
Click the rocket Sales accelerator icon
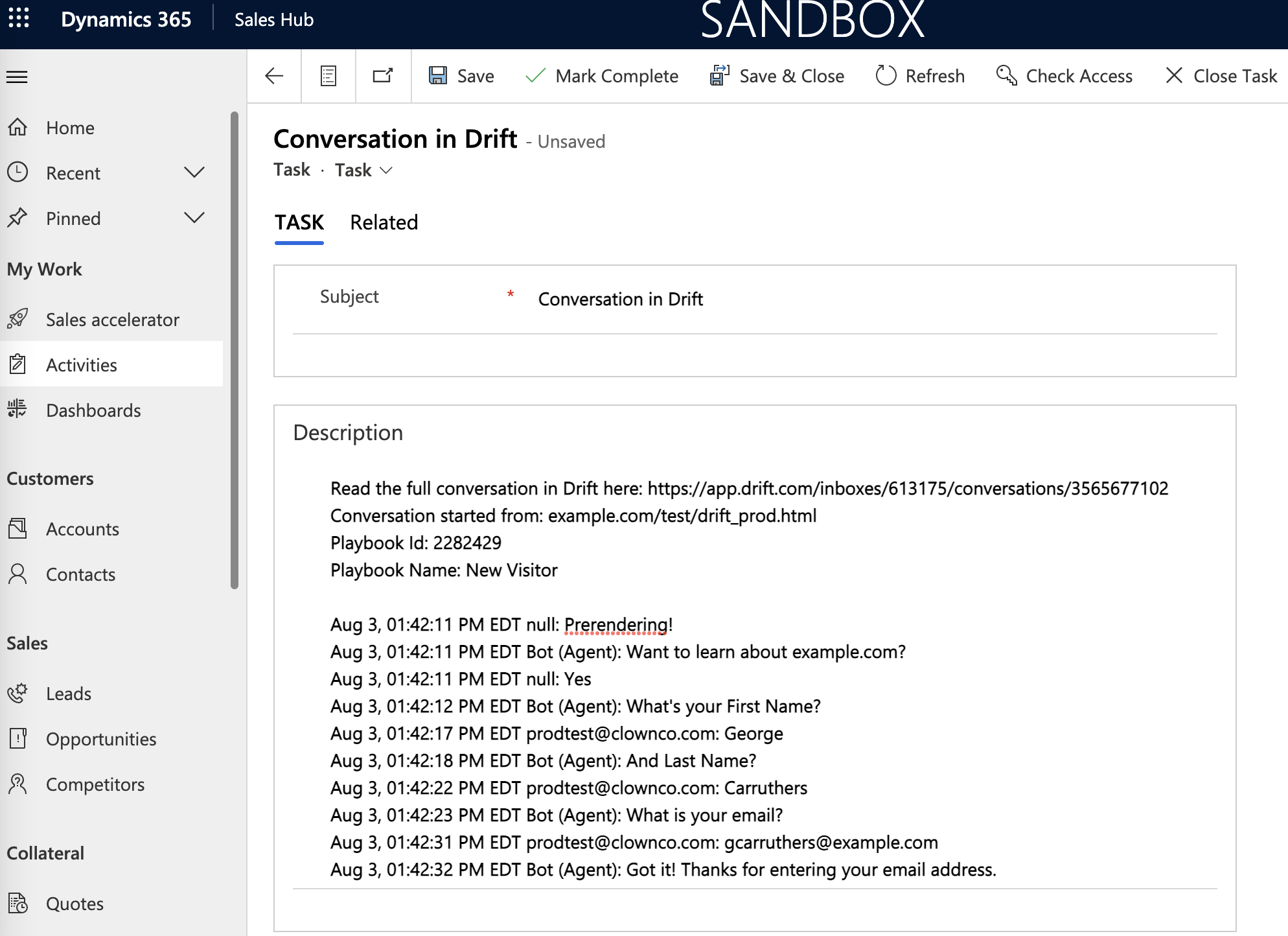point(17,319)
